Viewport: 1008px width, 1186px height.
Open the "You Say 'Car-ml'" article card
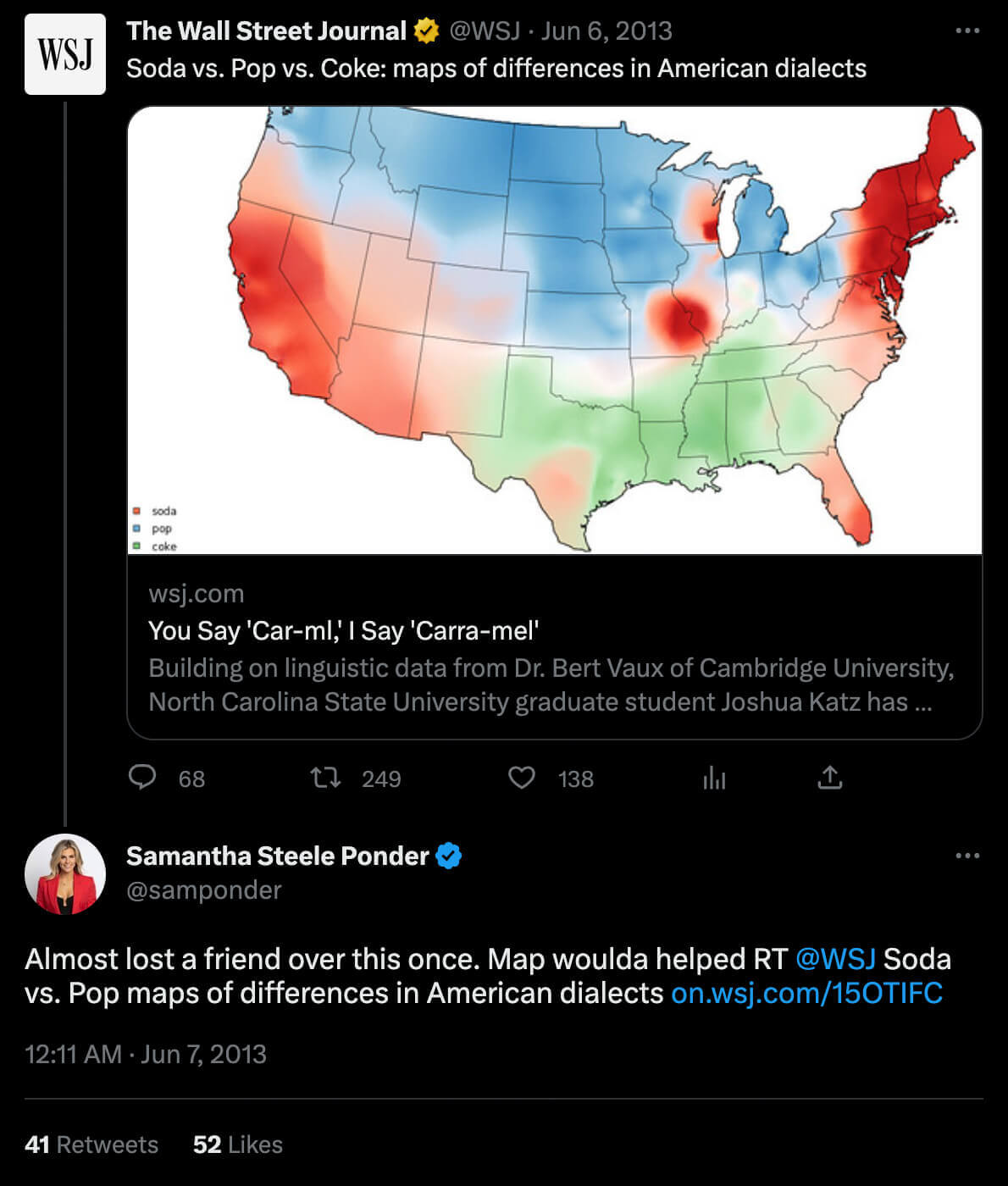tap(555, 647)
